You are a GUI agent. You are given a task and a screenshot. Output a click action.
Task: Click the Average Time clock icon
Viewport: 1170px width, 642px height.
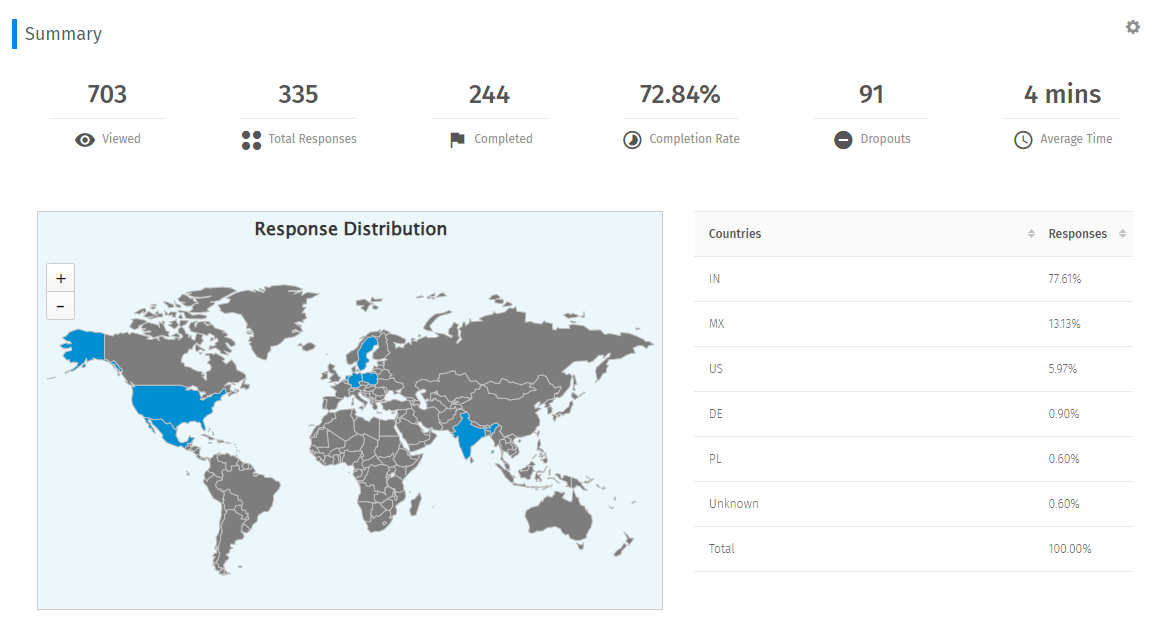[1023, 140]
